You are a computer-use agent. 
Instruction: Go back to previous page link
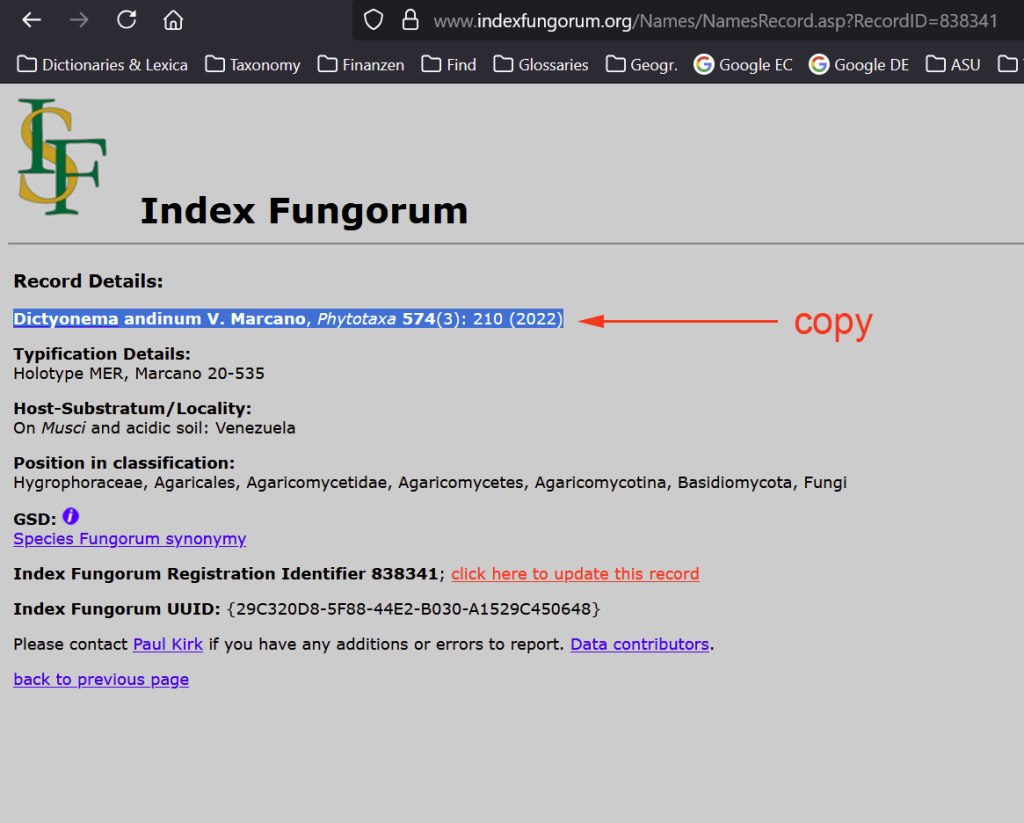point(101,680)
